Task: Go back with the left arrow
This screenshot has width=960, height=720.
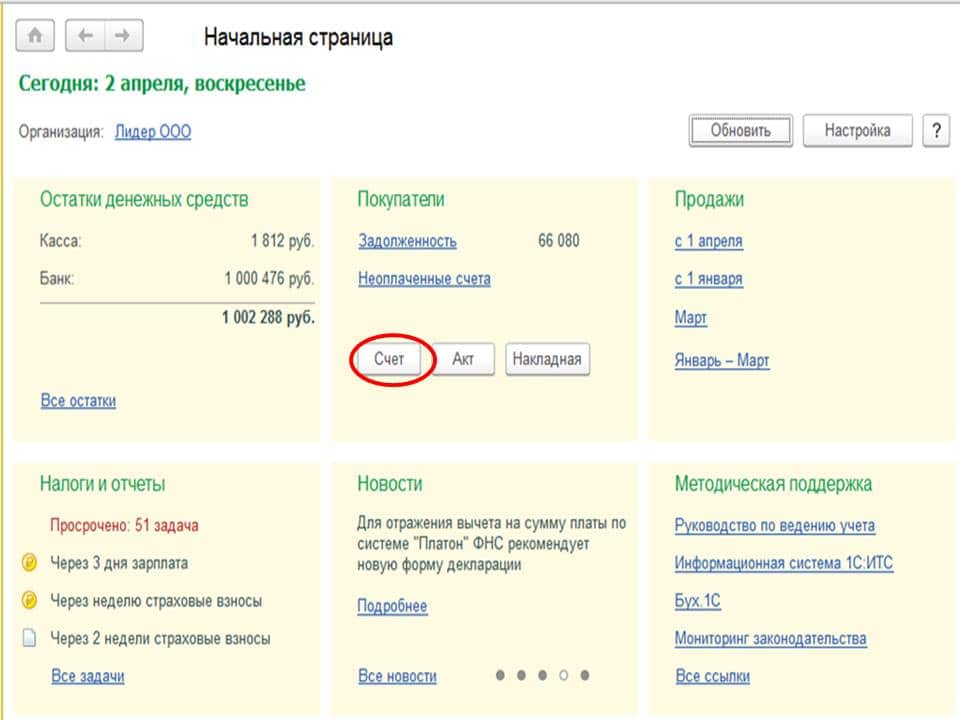Action: point(85,36)
